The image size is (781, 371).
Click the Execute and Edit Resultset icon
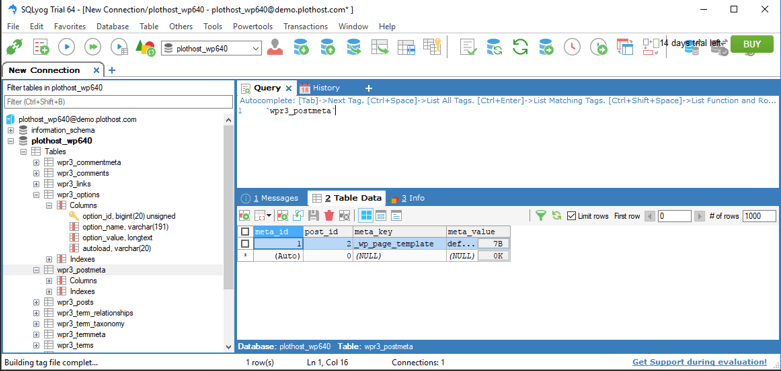119,47
